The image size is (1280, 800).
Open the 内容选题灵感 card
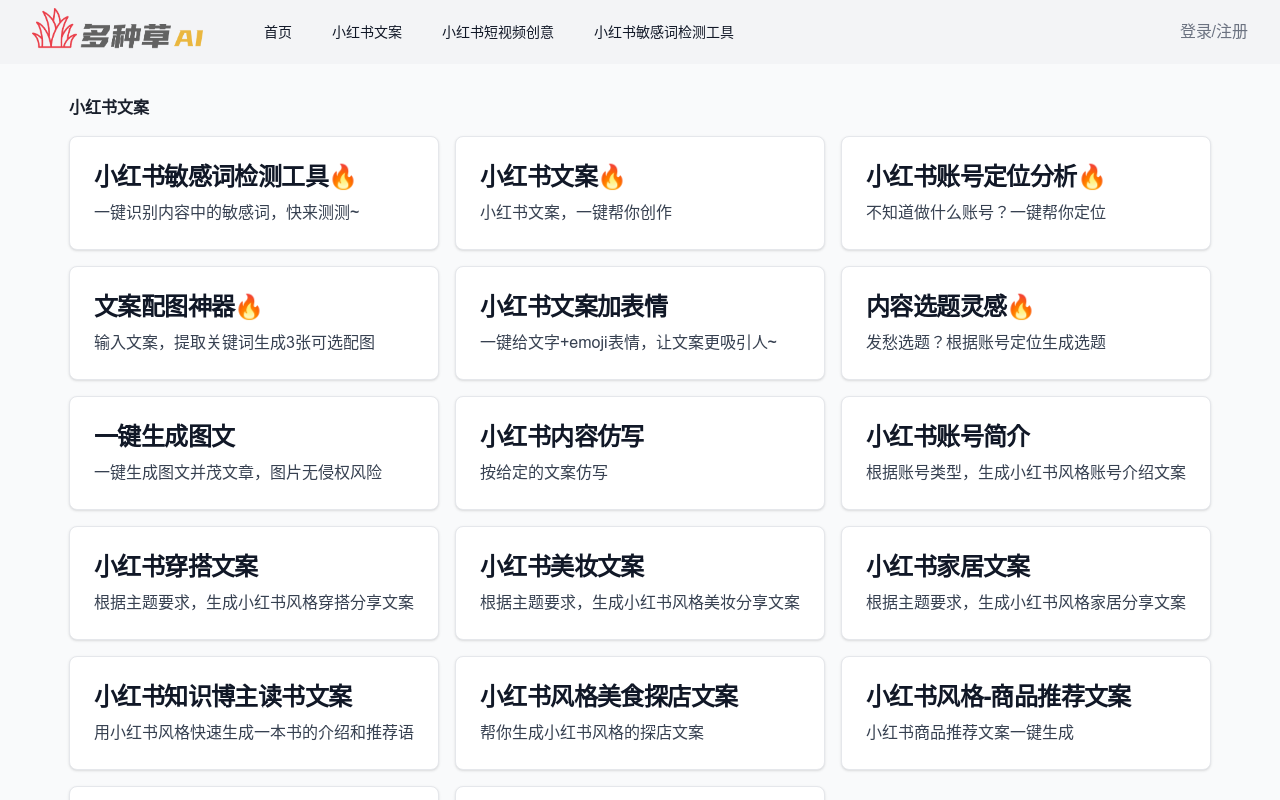click(x=1026, y=323)
